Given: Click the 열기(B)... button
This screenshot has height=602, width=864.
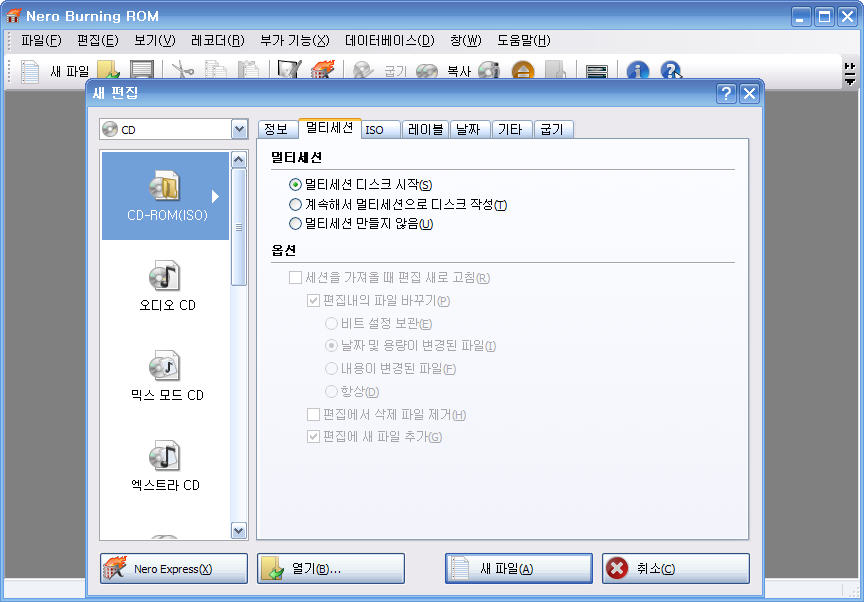Looking at the screenshot, I should point(331,568).
